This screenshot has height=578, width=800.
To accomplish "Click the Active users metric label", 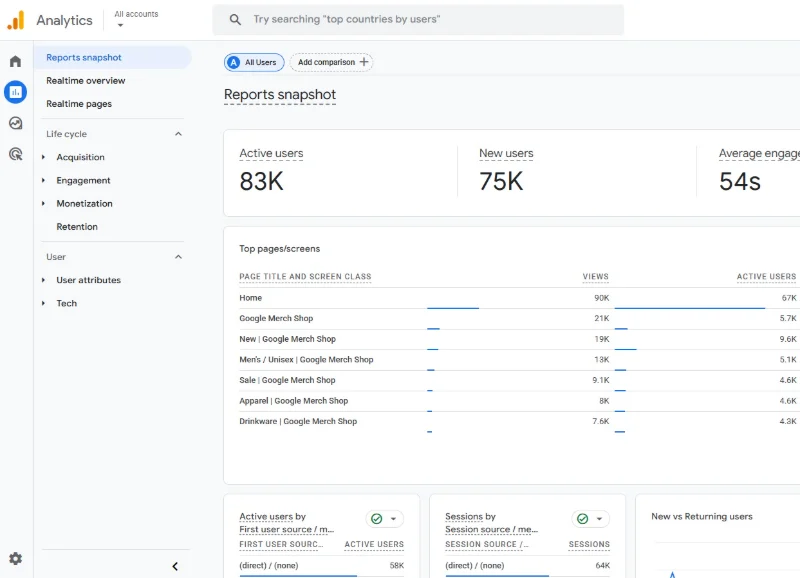I will (271, 153).
